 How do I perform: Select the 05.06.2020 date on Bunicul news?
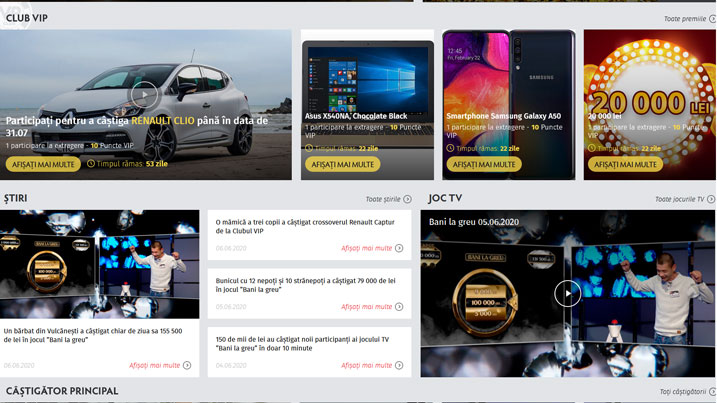click(231, 307)
